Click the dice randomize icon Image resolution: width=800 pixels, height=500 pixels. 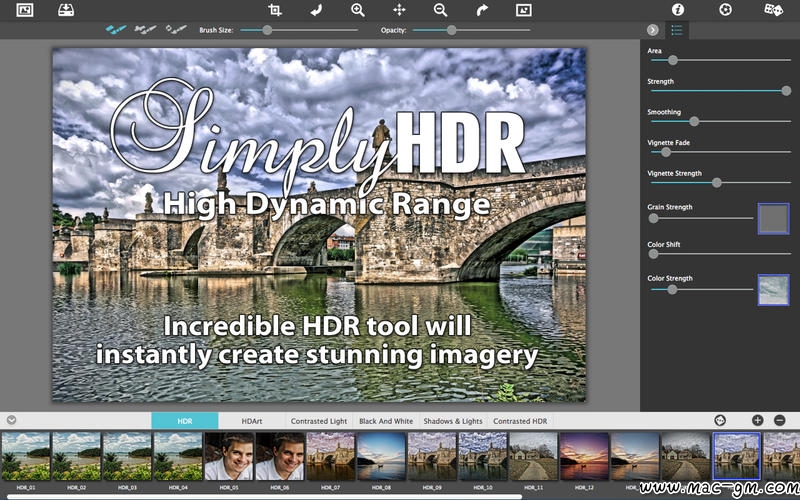773,10
